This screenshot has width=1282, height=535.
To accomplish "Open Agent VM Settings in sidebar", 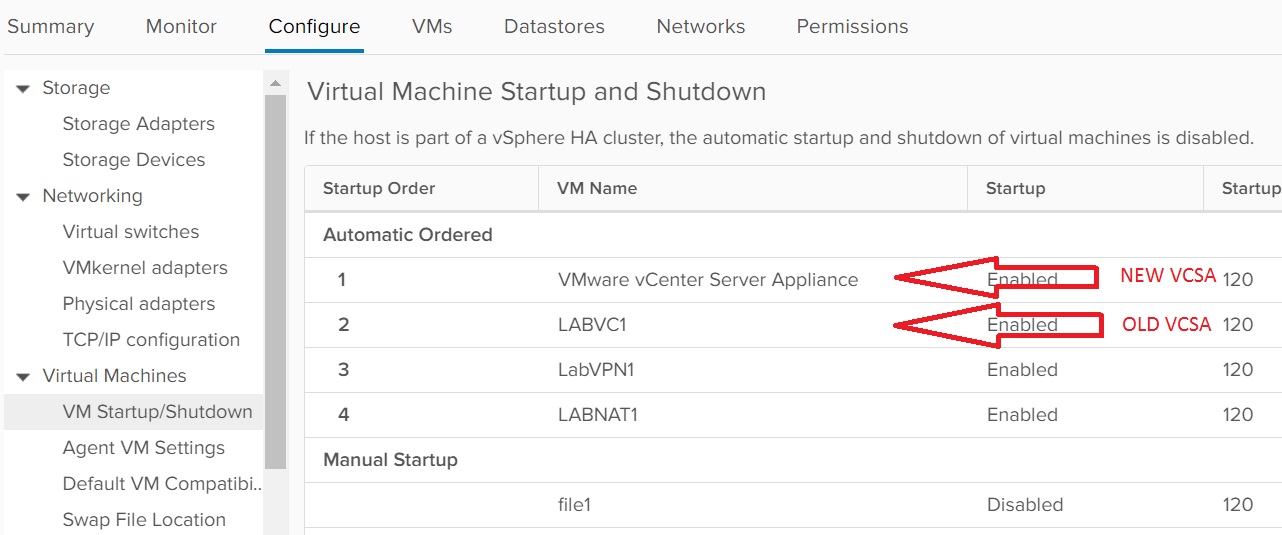I will (x=143, y=448).
